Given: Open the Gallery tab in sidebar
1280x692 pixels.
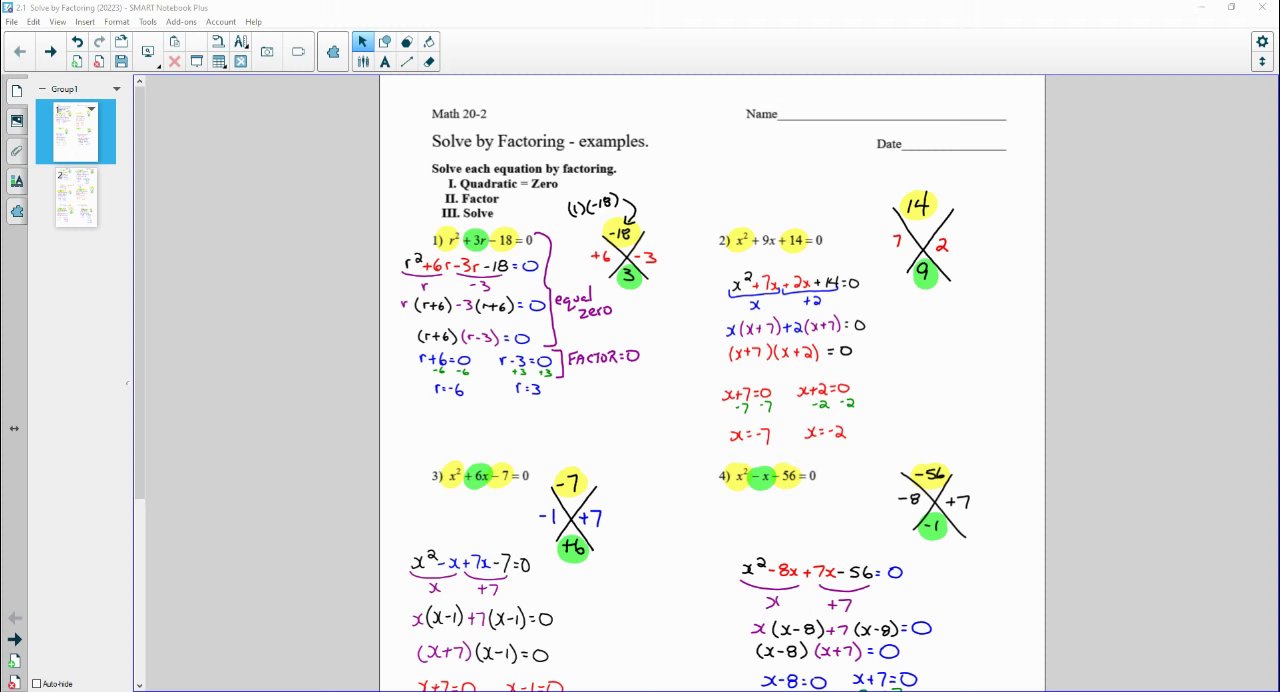Looking at the screenshot, I should (16, 121).
